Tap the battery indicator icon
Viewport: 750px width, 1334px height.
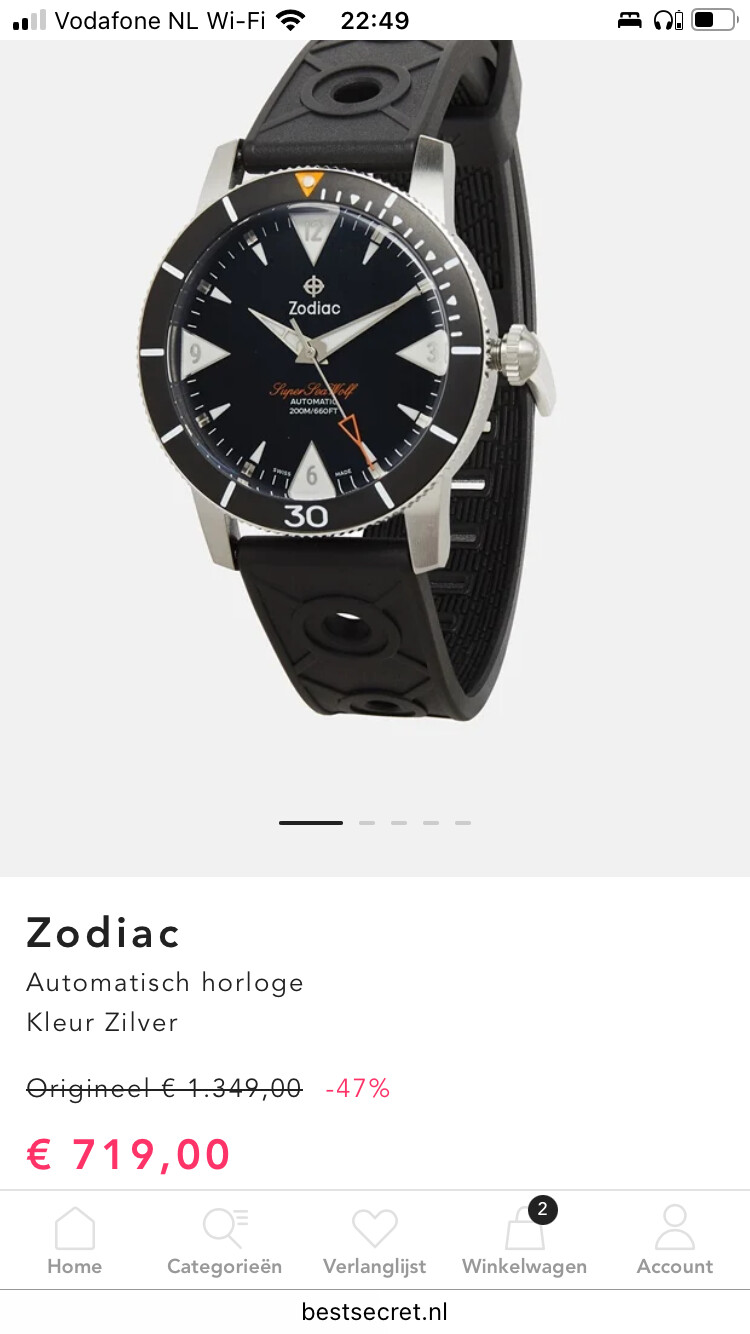tap(712, 20)
